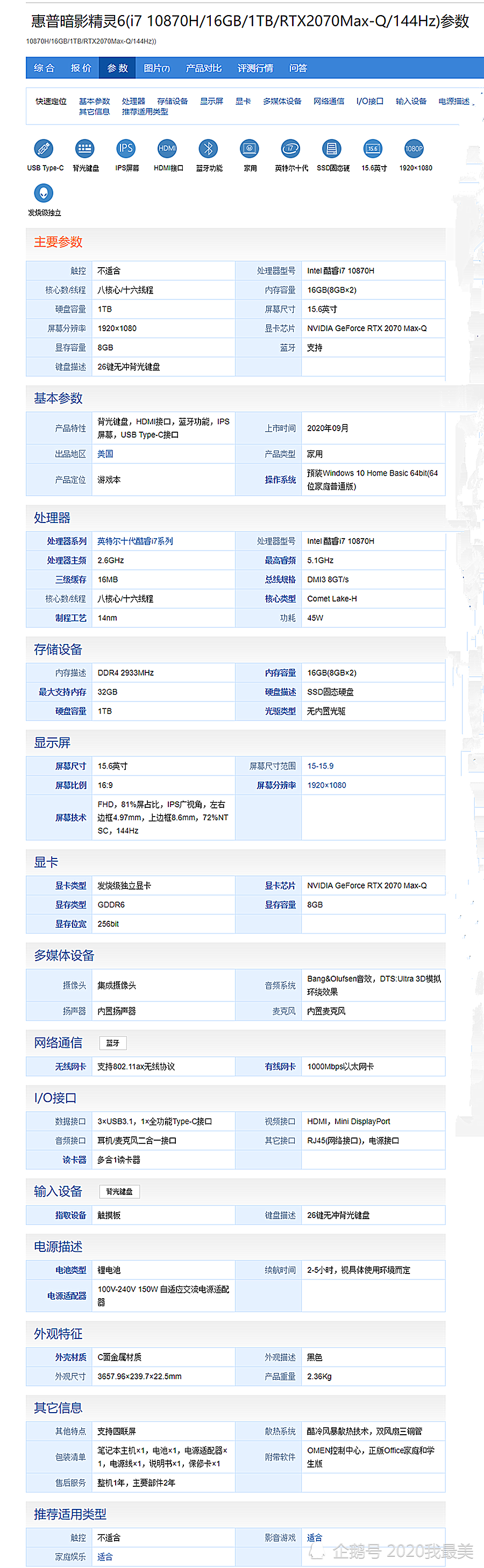Click the 无线网卡 label link

pos(70,1066)
